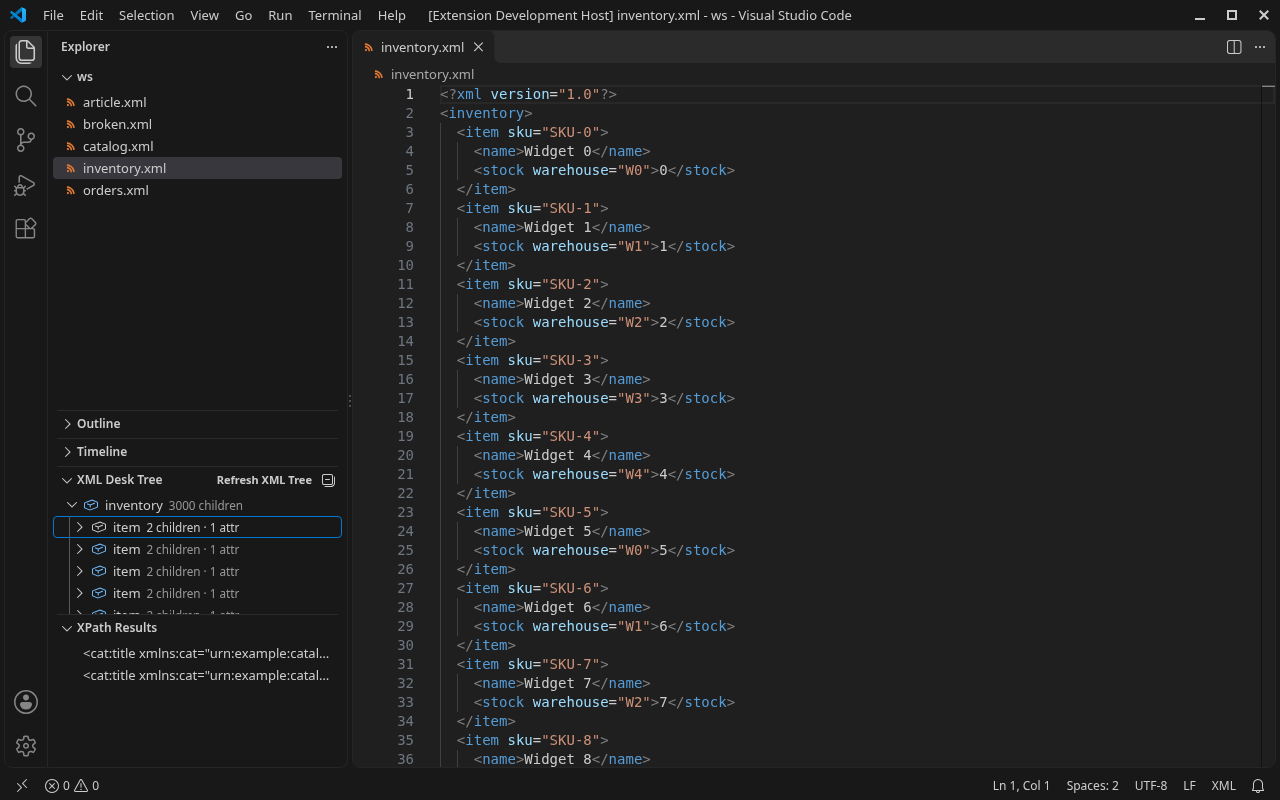This screenshot has width=1280, height=800.
Task: Open the Help menu
Action: point(392,15)
